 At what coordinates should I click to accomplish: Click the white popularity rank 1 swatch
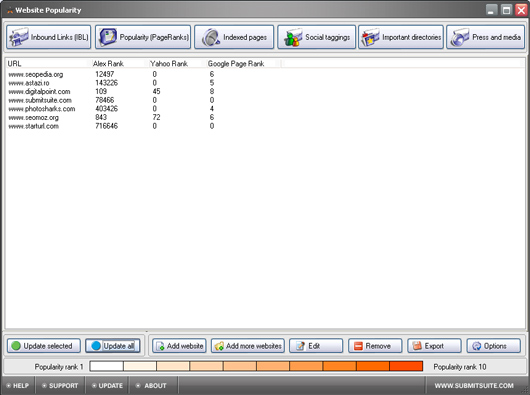click(106, 366)
